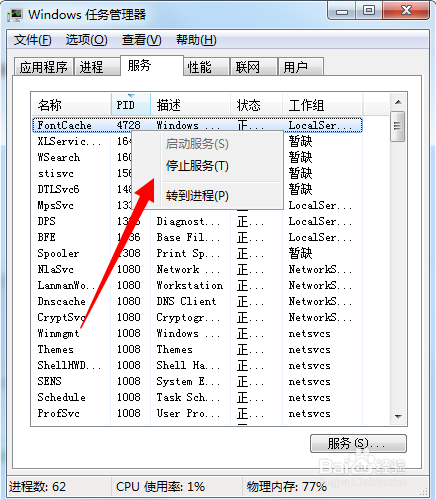Select the Schedule service row

[x=197, y=397]
